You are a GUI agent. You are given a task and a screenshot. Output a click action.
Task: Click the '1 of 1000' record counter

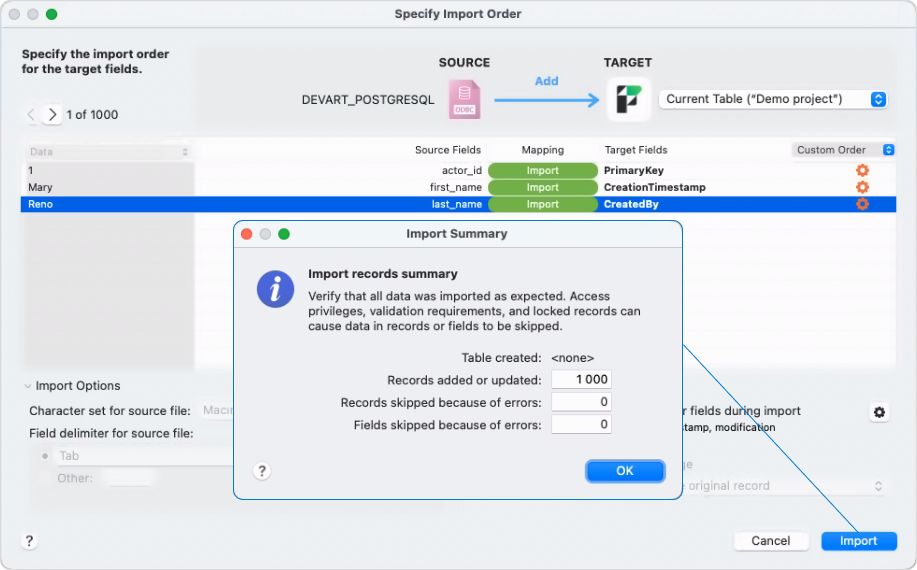tap(92, 115)
